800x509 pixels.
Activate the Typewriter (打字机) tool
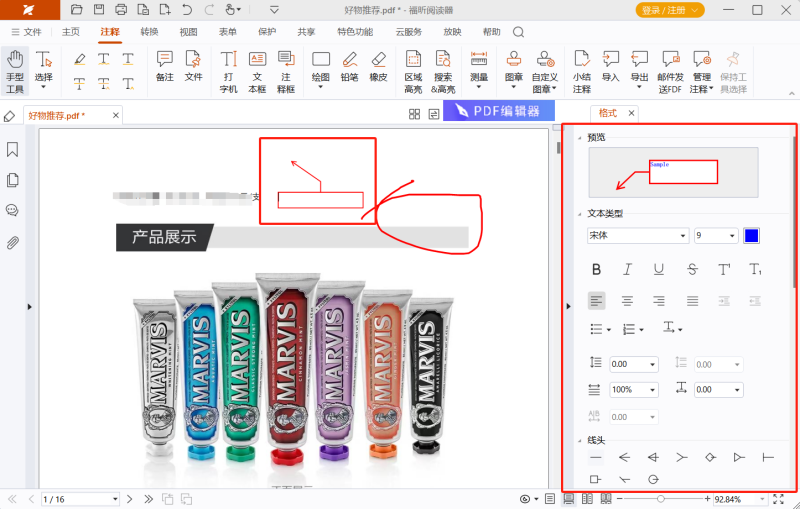228,72
